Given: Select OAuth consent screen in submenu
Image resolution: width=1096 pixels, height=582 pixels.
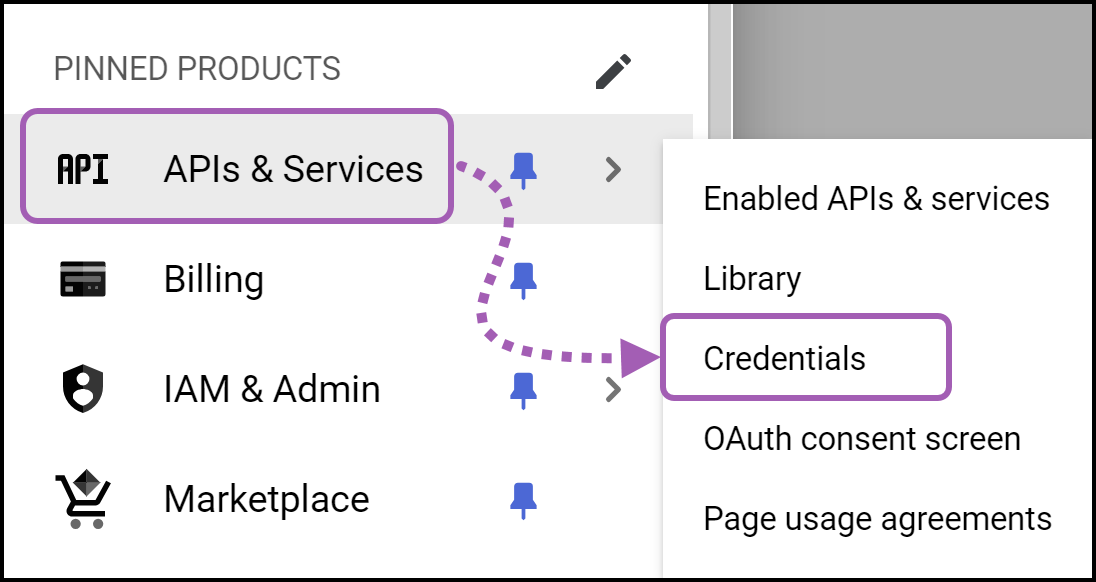Looking at the screenshot, I should (862, 439).
